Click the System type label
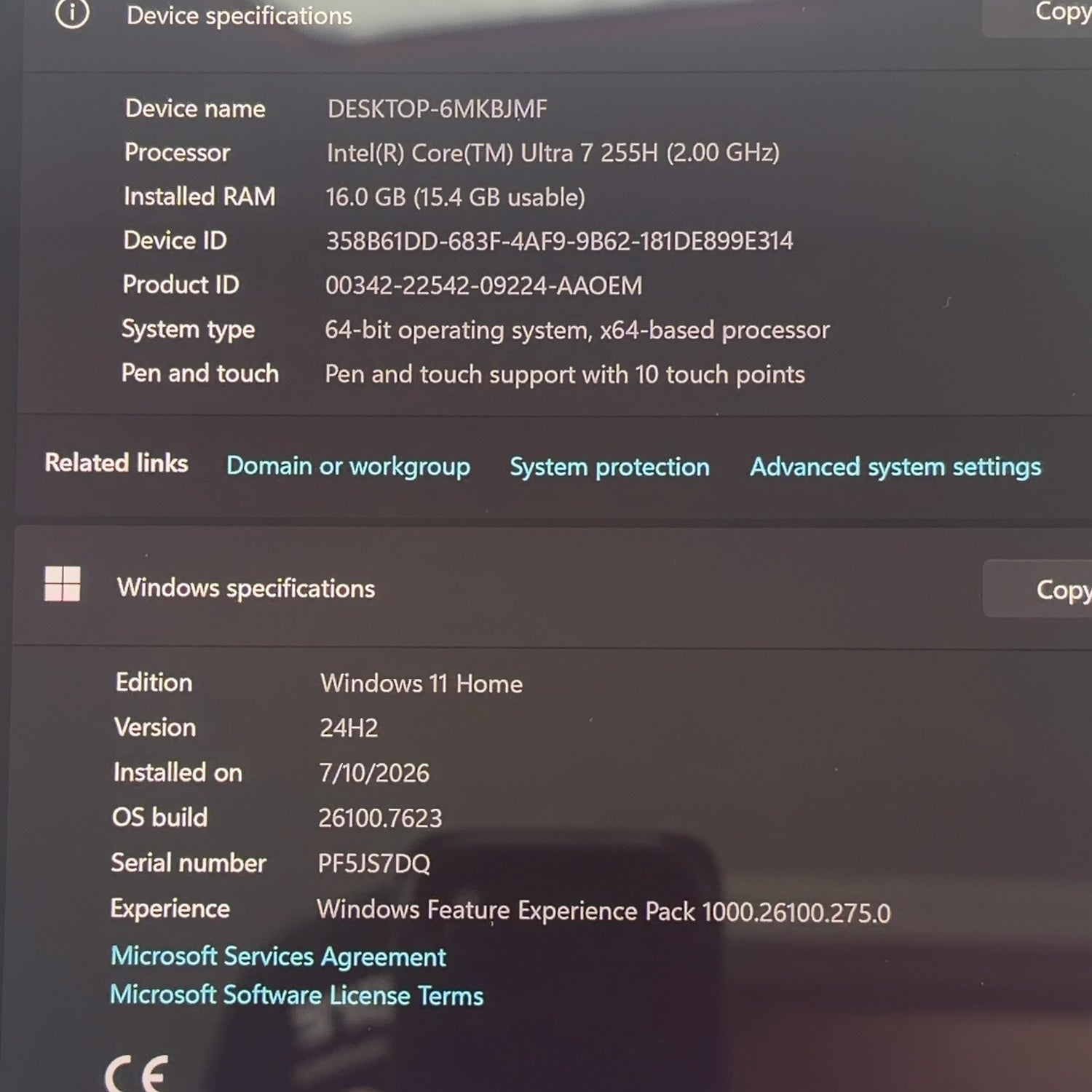The image size is (1092, 1092). tap(188, 330)
